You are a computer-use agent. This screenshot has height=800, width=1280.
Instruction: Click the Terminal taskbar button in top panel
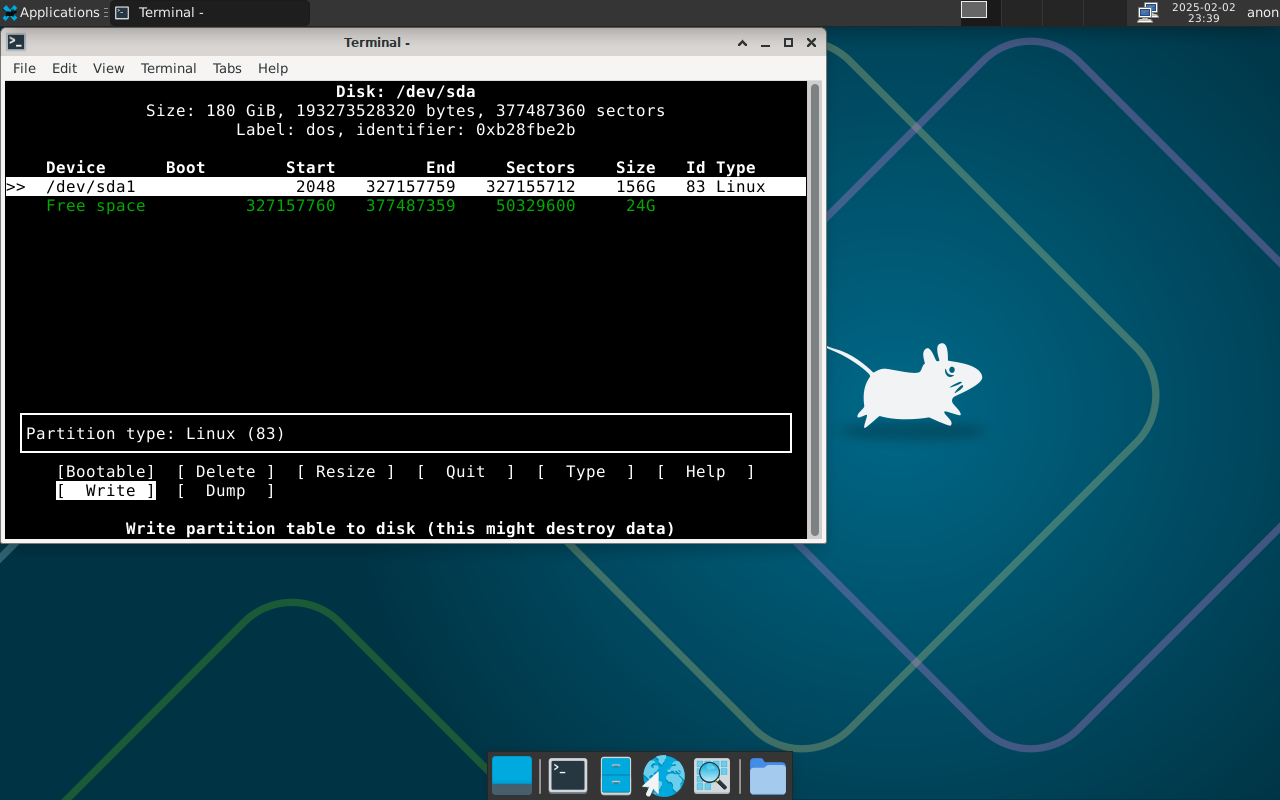point(210,13)
